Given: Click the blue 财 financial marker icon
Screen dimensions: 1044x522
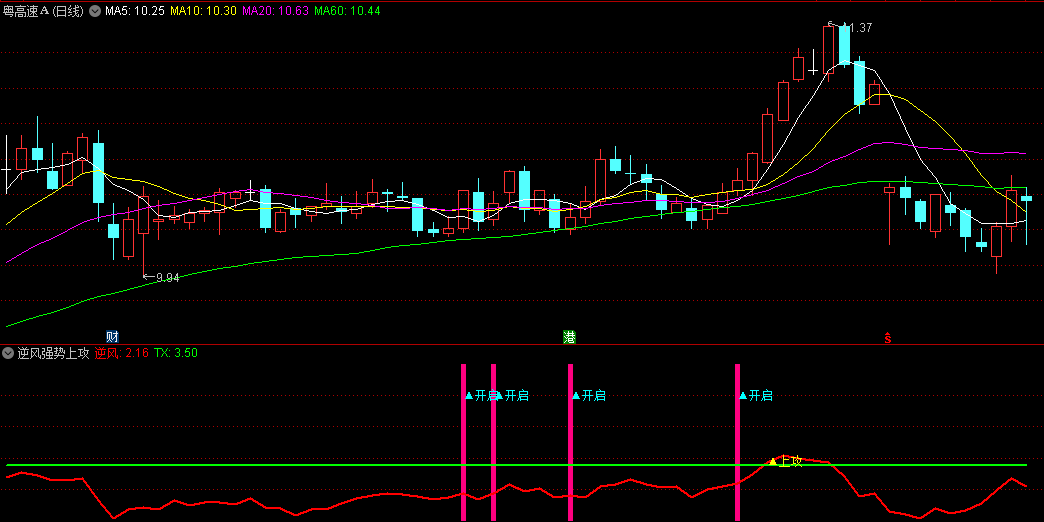Looking at the screenshot, I should (x=113, y=336).
